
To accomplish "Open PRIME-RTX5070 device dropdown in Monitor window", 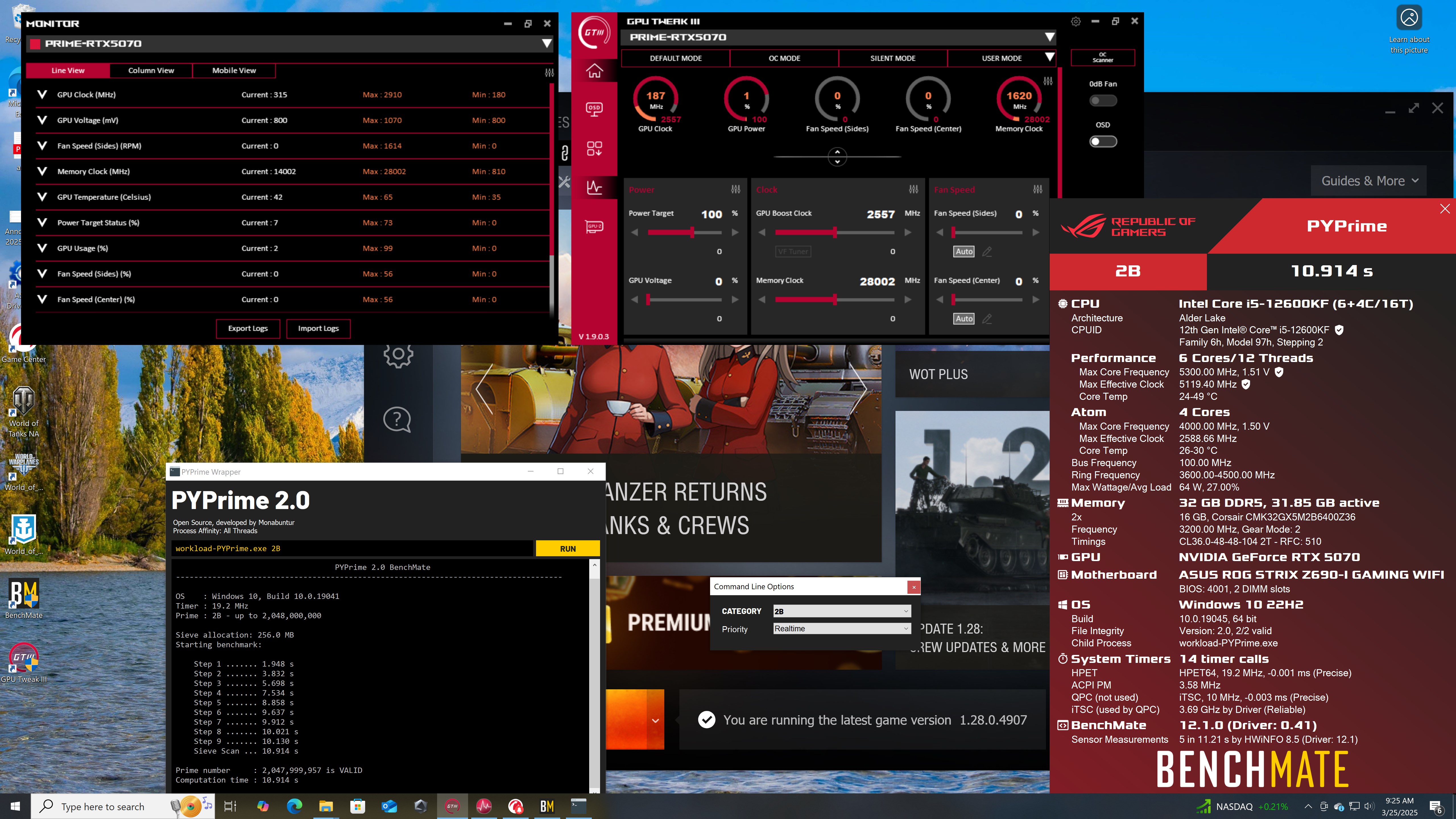I will [x=547, y=44].
